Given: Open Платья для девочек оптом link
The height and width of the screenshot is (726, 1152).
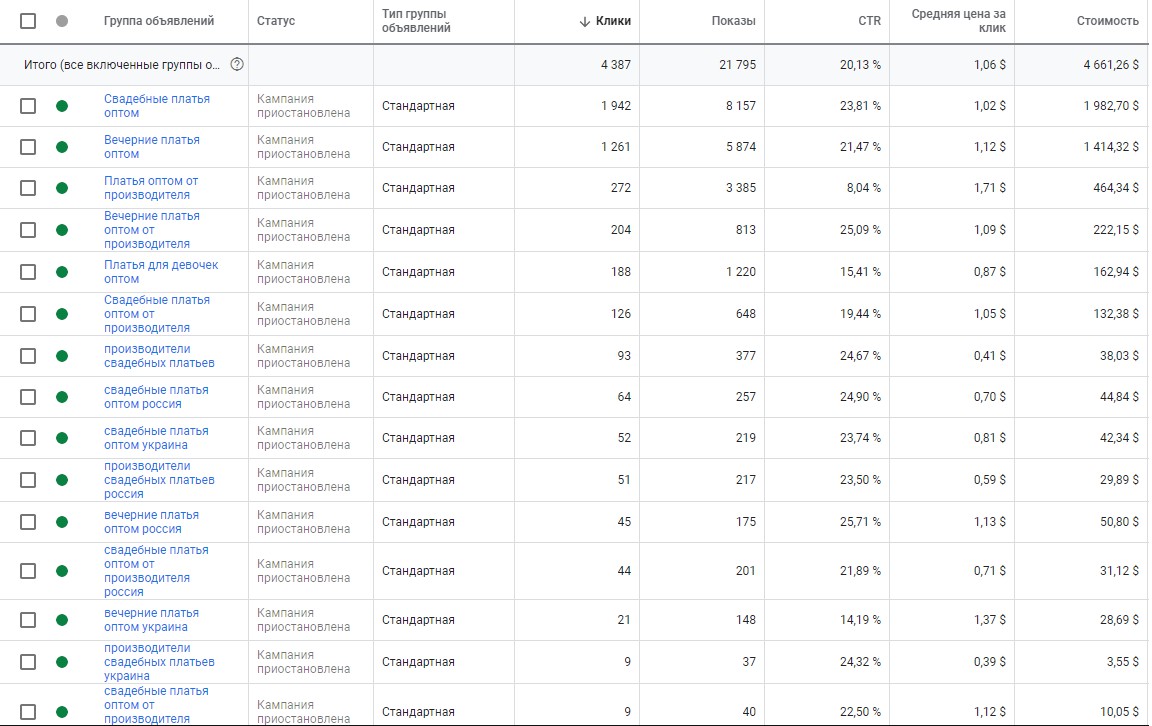Looking at the screenshot, I should (x=161, y=272).
